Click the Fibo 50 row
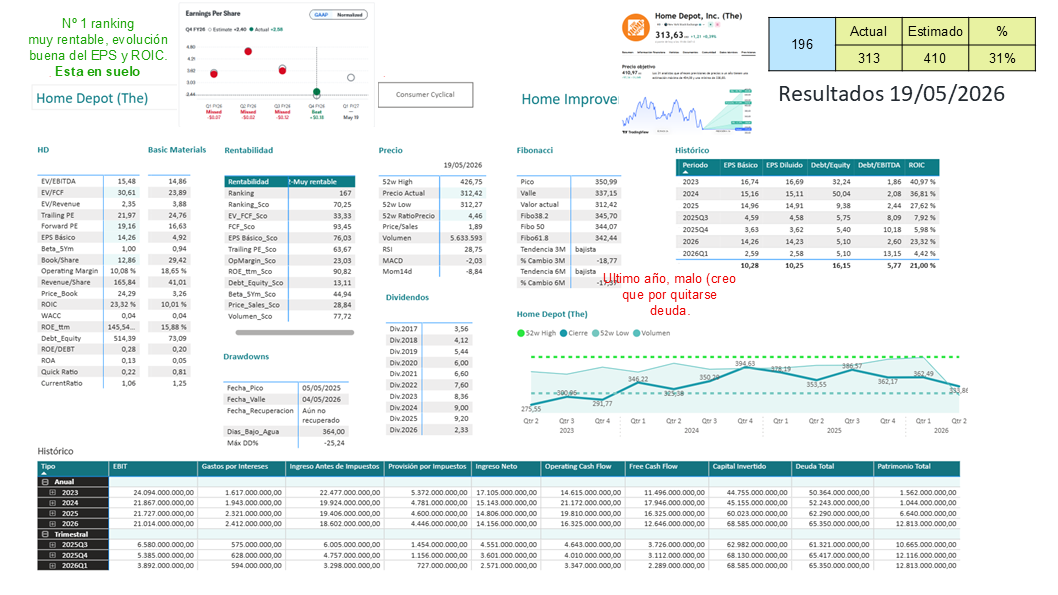 click(568, 227)
